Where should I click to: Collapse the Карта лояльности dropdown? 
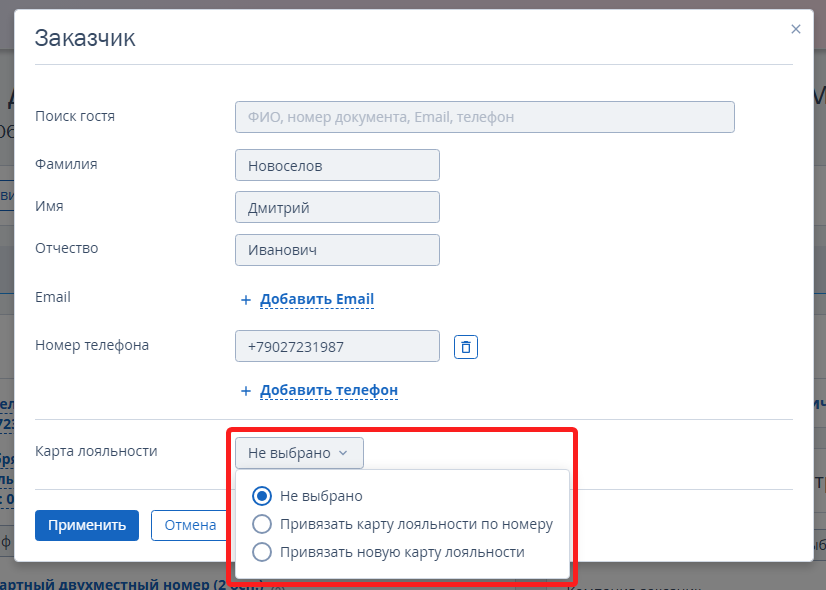[299, 453]
